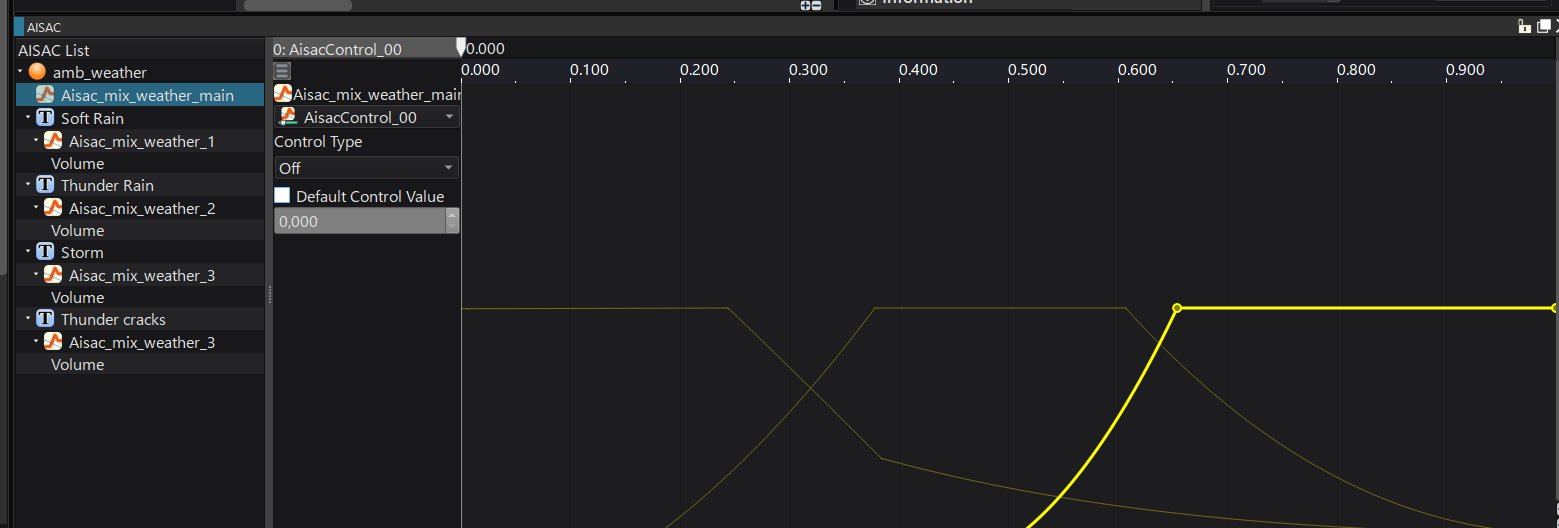
Task: Click the amb_weather orange cue icon
Action: (x=37, y=72)
